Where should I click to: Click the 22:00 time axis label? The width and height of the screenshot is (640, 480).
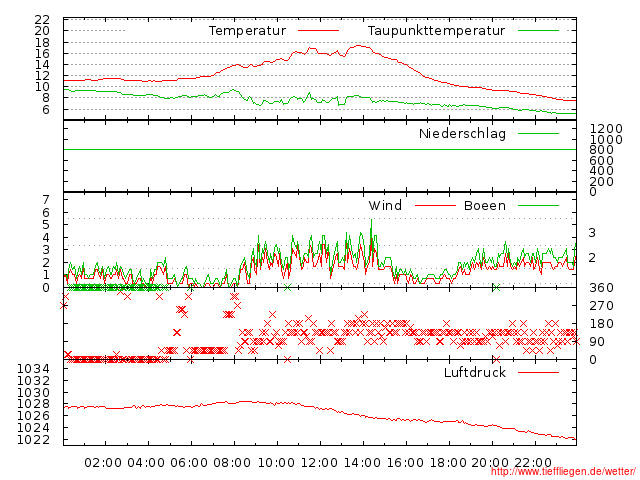click(x=533, y=463)
